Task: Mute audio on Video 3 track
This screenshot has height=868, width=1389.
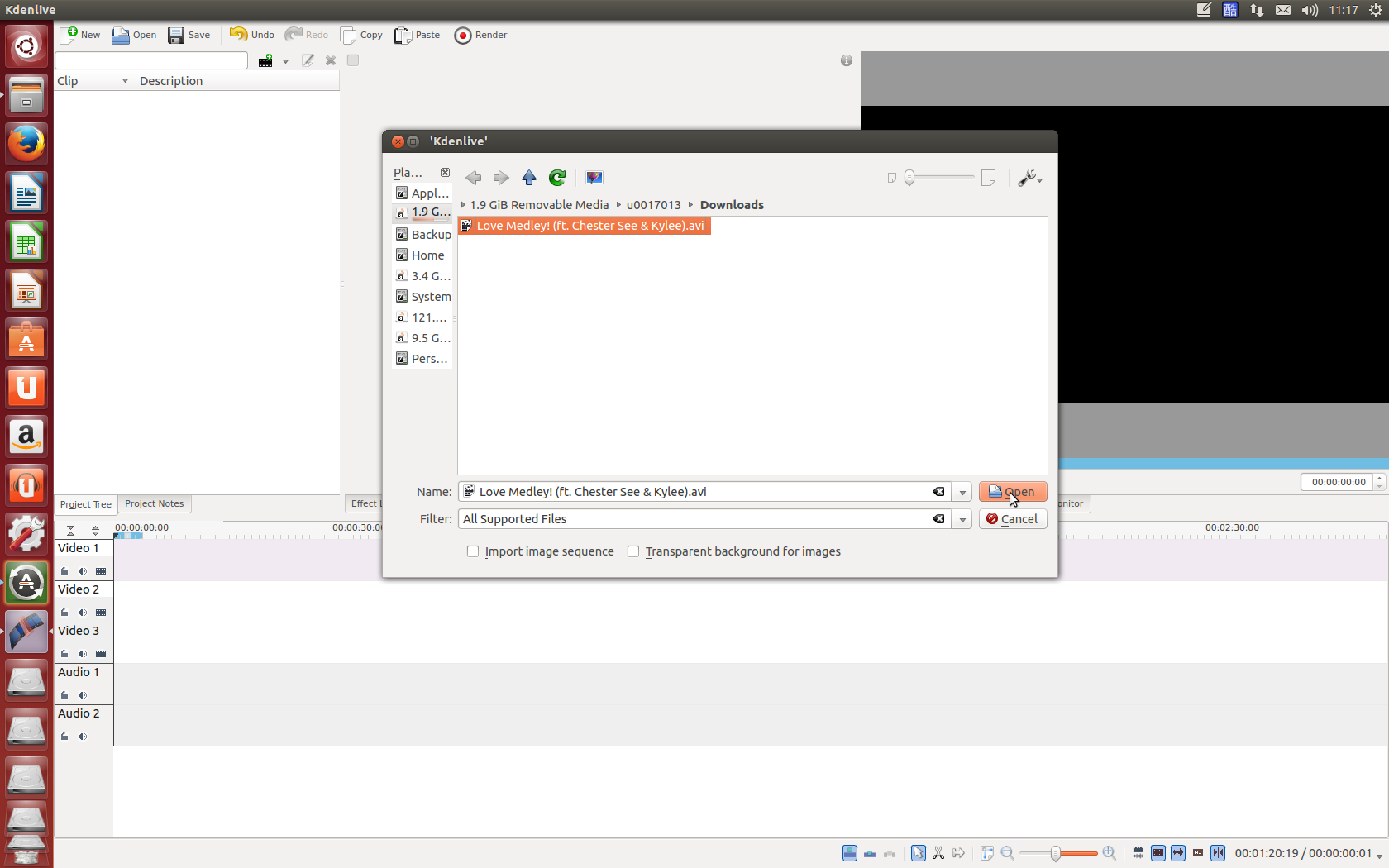Action: click(x=83, y=654)
